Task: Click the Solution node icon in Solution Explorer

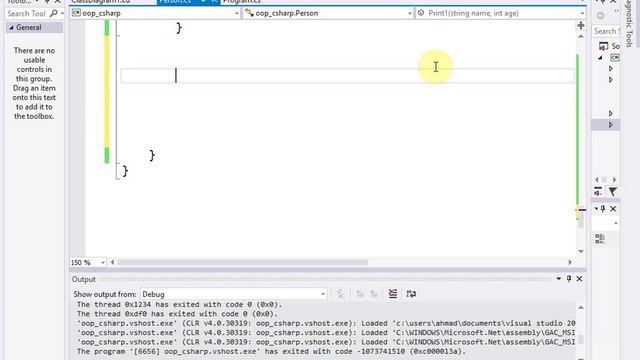Action: [x=603, y=46]
